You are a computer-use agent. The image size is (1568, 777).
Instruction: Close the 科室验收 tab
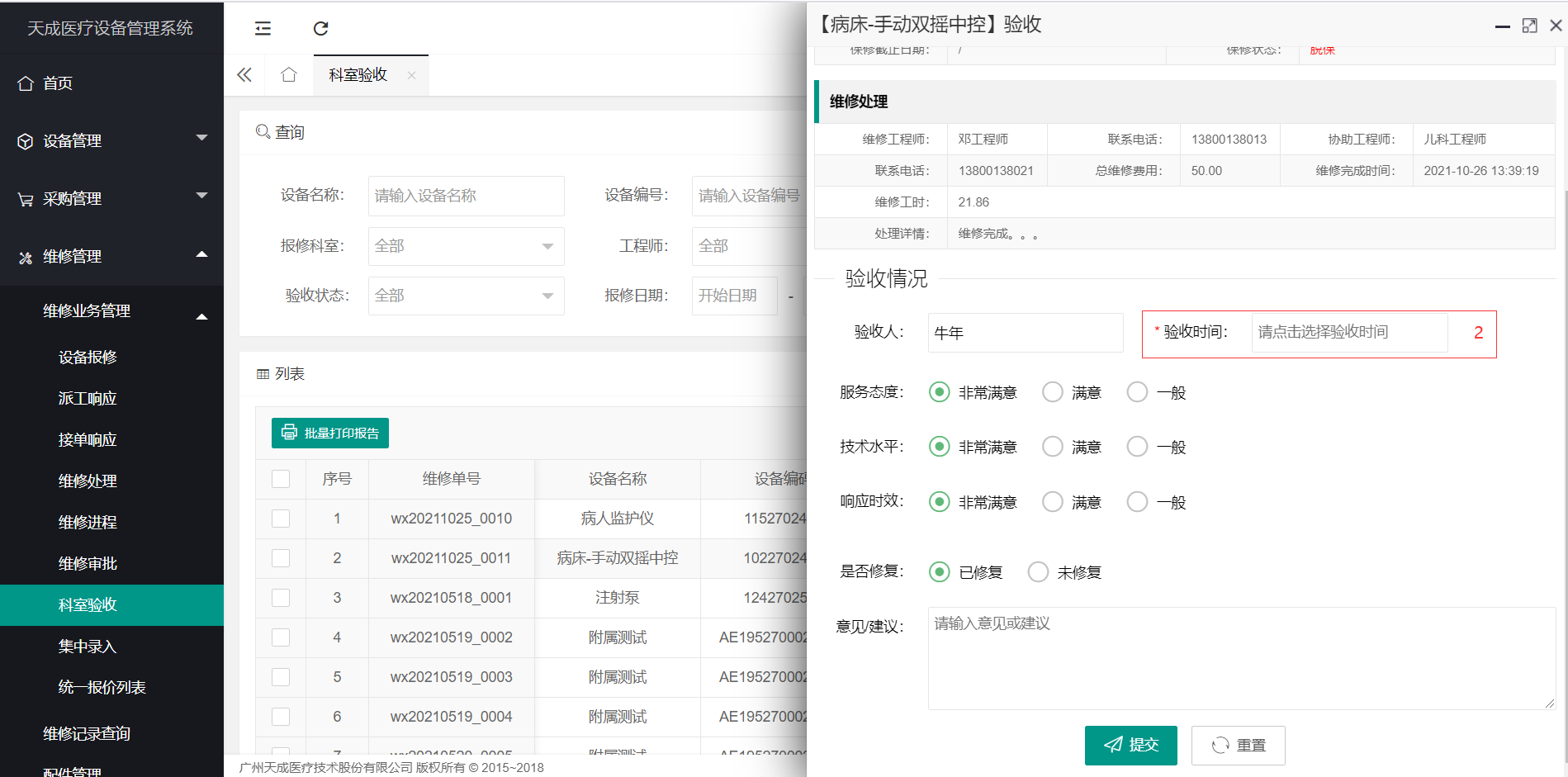click(x=411, y=75)
